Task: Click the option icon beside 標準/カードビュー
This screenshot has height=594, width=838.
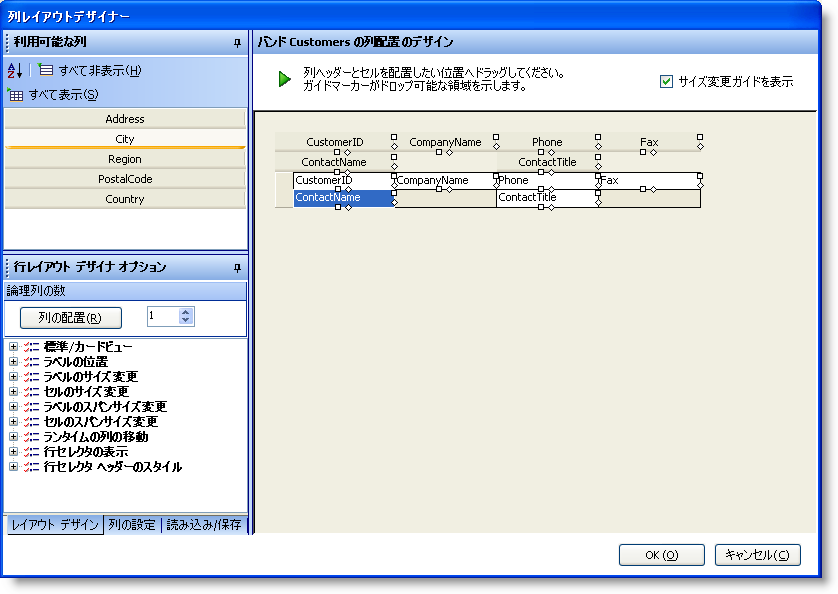Action: (29, 345)
